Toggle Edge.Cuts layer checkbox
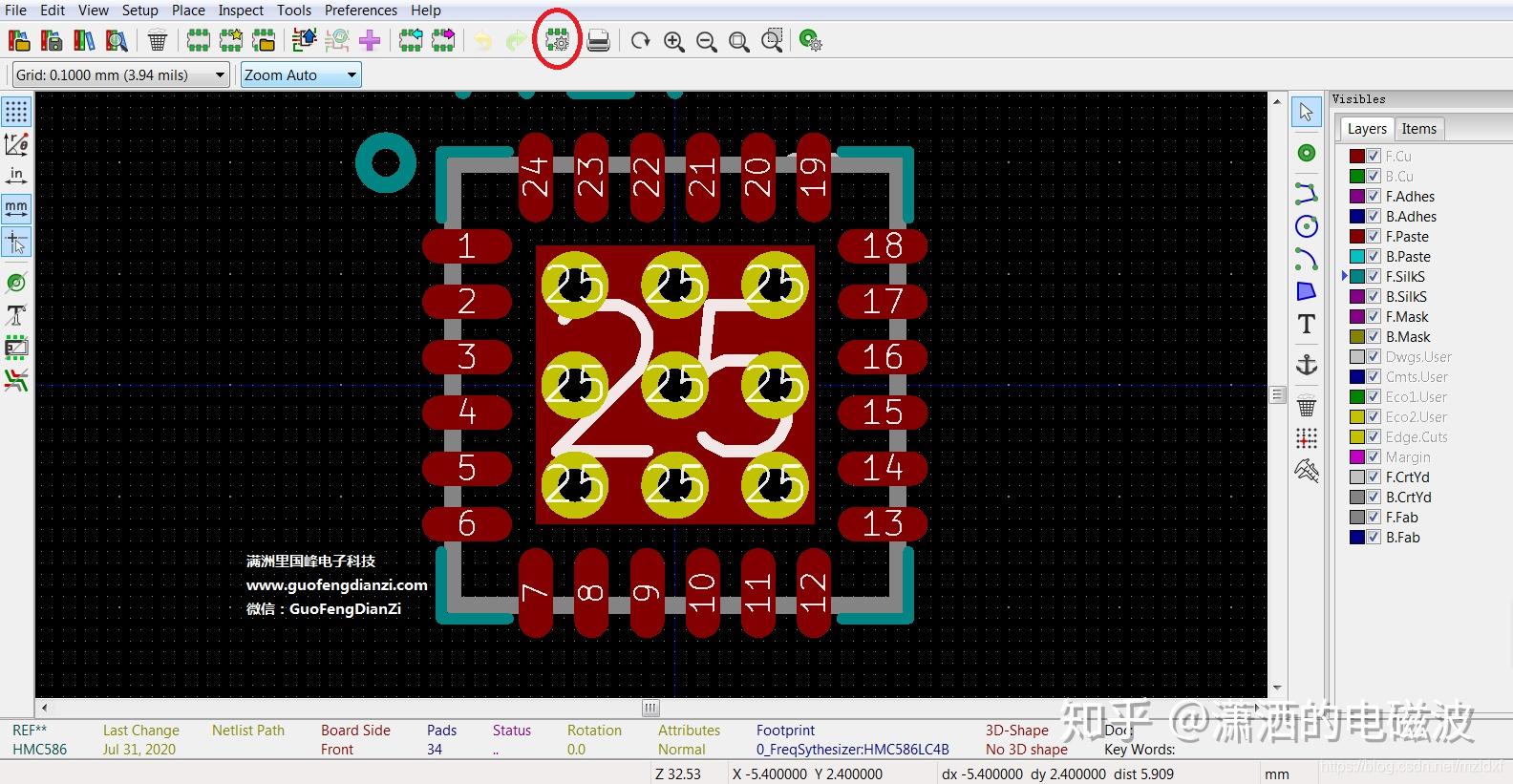1513x784 pixels. (x=1374, y=436)
